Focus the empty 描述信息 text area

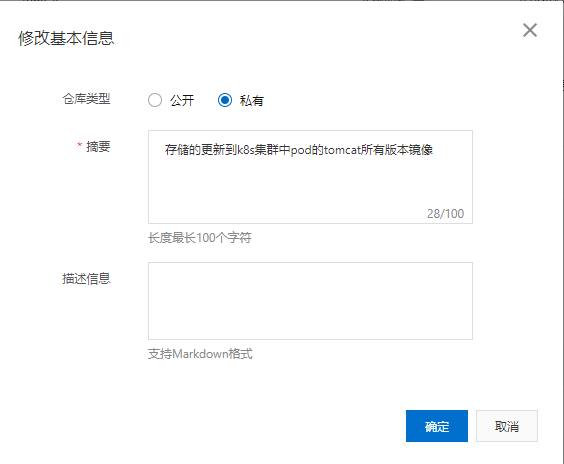click(x=310, y=301)
